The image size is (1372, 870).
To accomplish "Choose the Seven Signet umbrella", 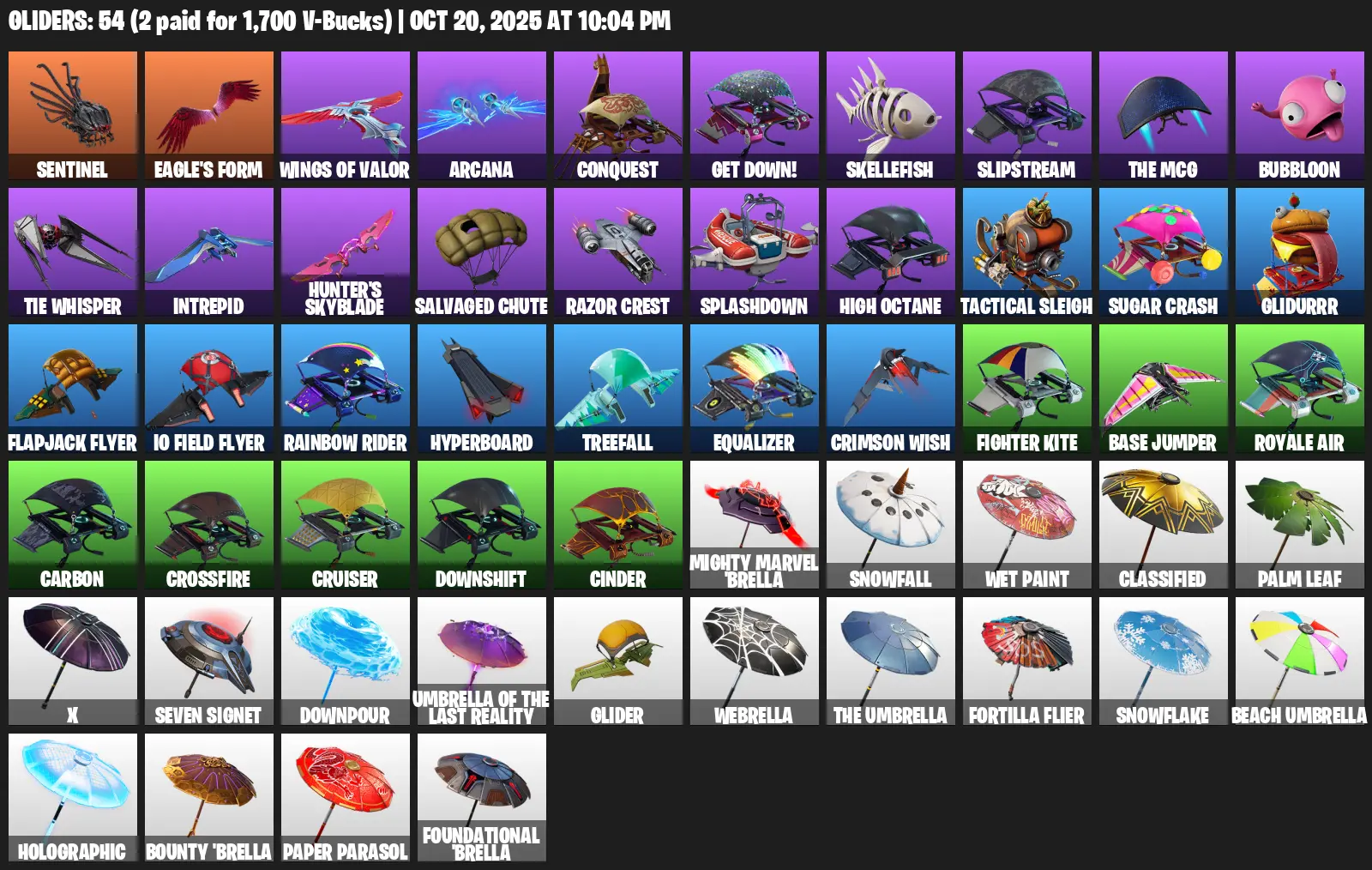I will (x=209, y=661).
